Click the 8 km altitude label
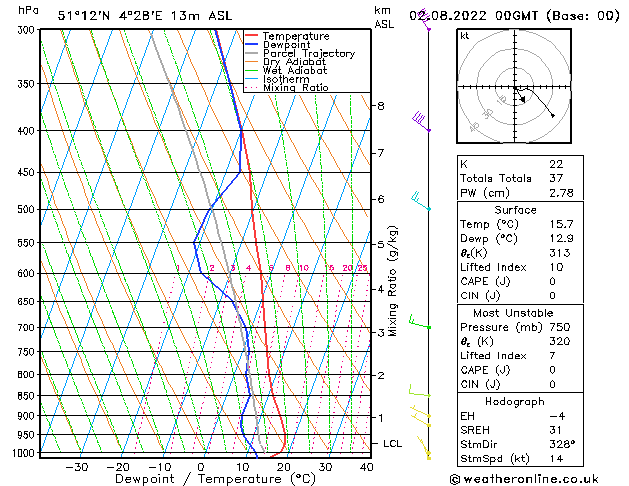The width and height of the screenshot is (629, 486). [x=381, y=106]
